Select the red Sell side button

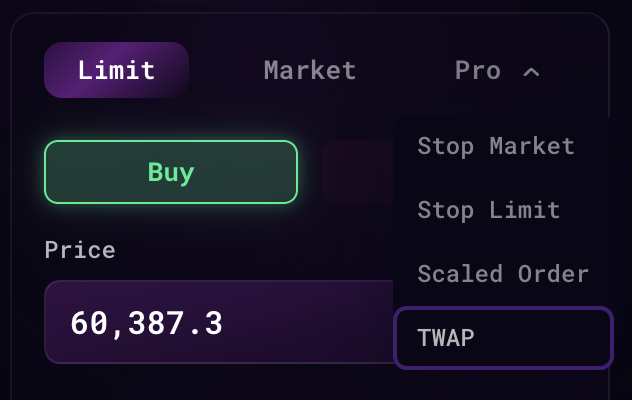click(357, 172)
